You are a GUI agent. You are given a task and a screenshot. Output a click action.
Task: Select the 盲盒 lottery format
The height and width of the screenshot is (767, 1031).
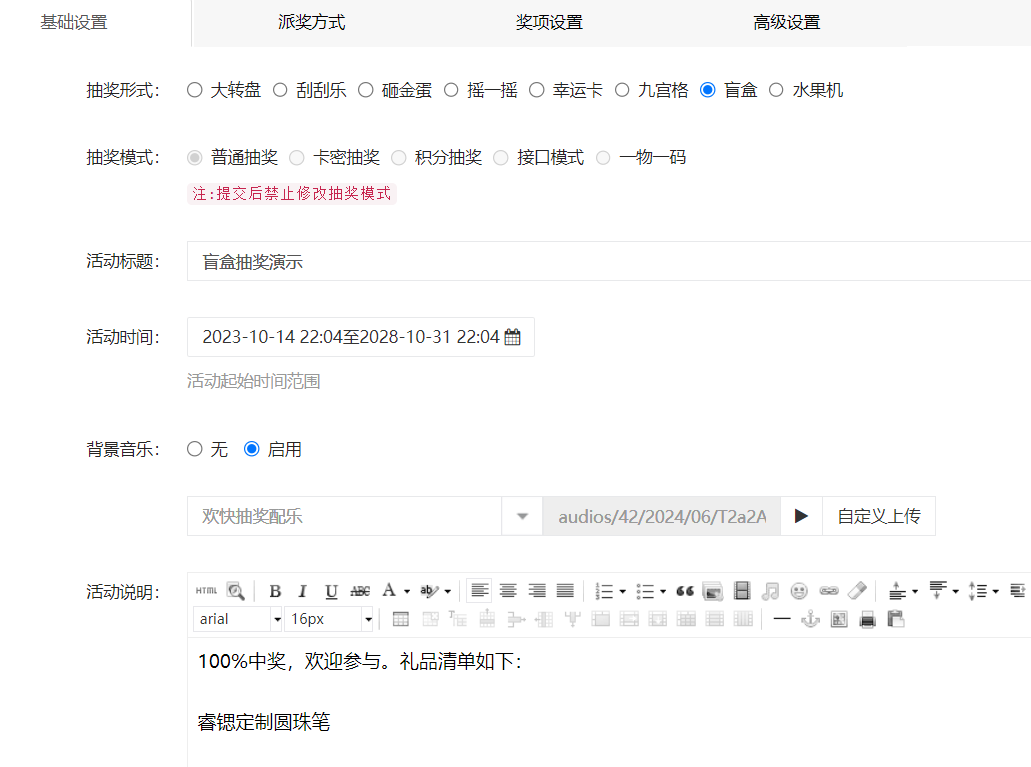pyautogui.click(x=709, y=89)
